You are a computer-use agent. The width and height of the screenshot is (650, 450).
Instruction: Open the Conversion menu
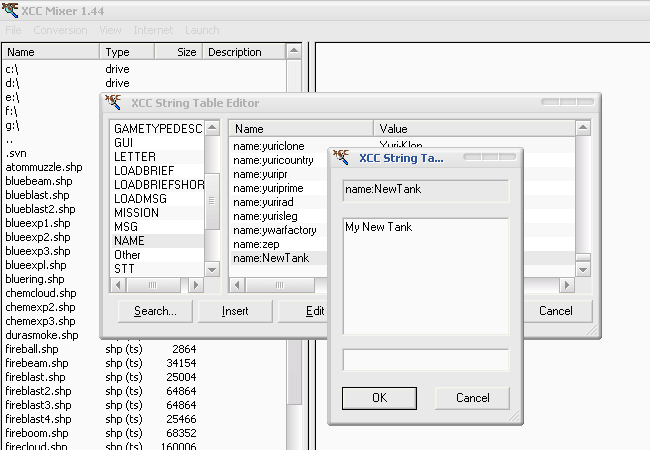60,30
